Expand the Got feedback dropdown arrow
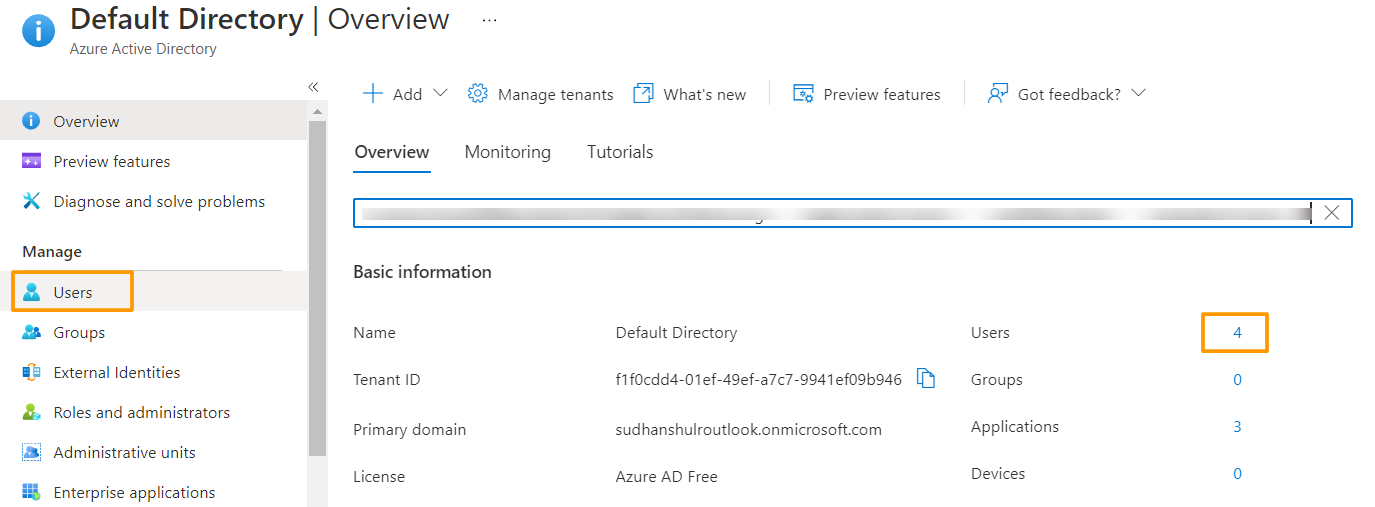Image resolution: width=1375 pixels, height=507 pixels. pos(1138,93)
